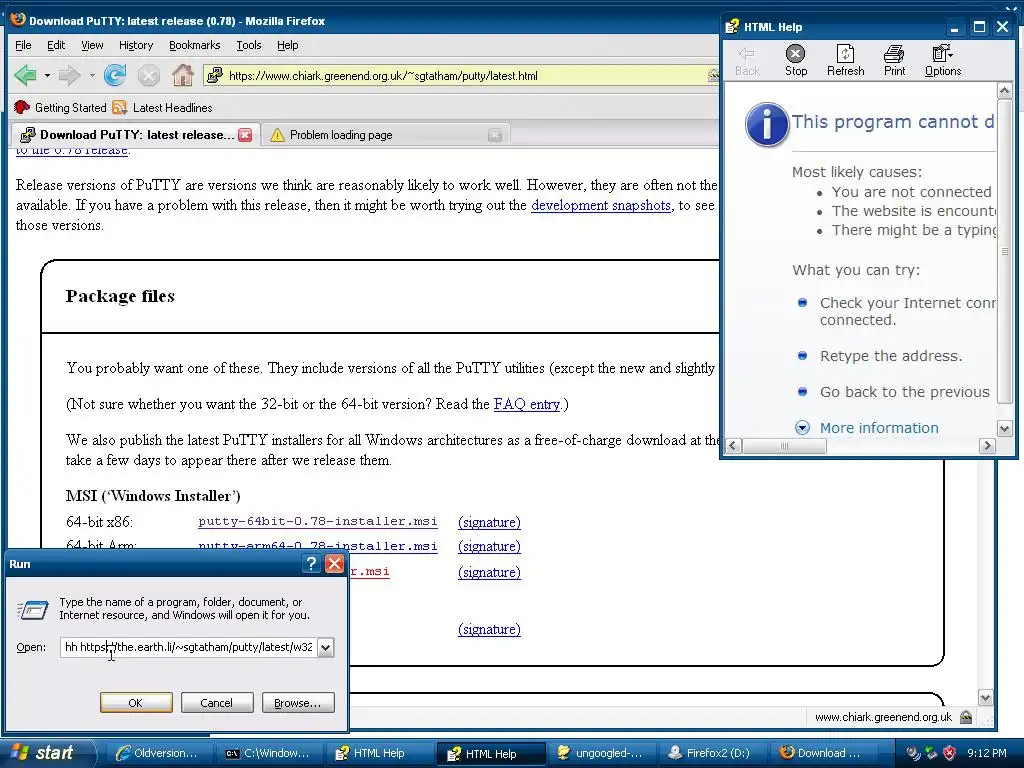This screenshot has width=1024, height=768.
Task: Open the Edit menu in Firefox
Action: tap(56, 45)
